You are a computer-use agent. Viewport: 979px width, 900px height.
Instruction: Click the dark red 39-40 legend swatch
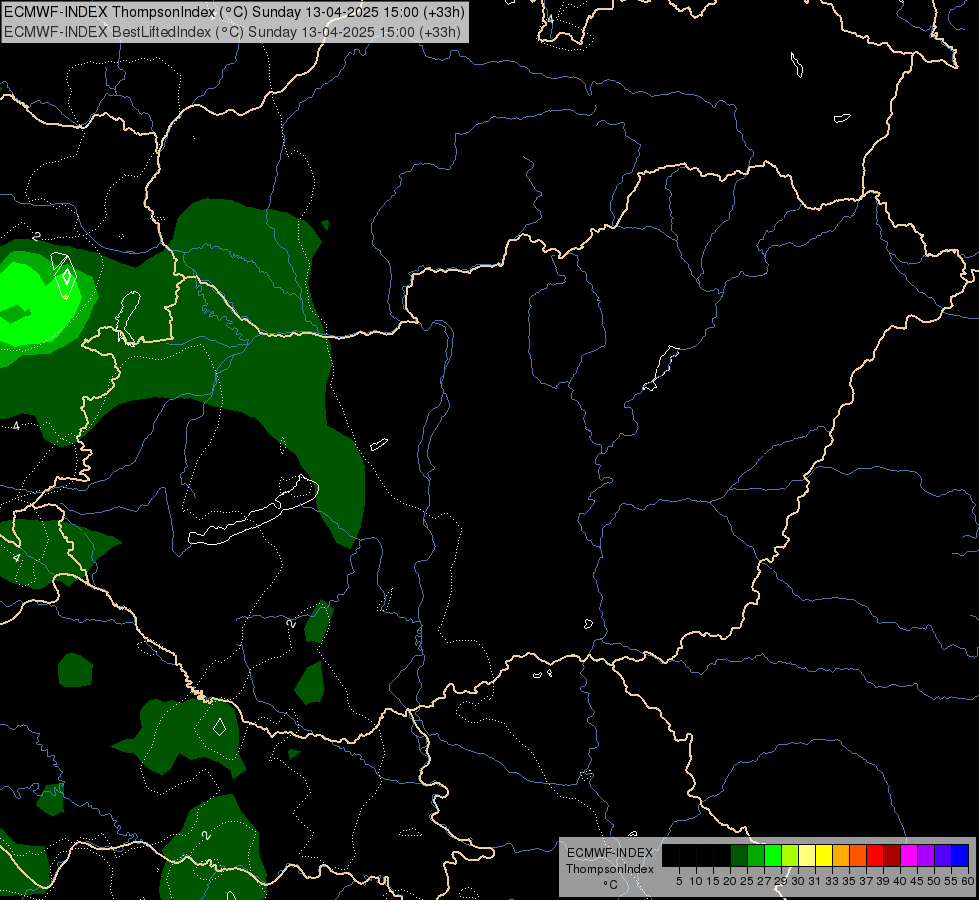[x=892, y=855]
